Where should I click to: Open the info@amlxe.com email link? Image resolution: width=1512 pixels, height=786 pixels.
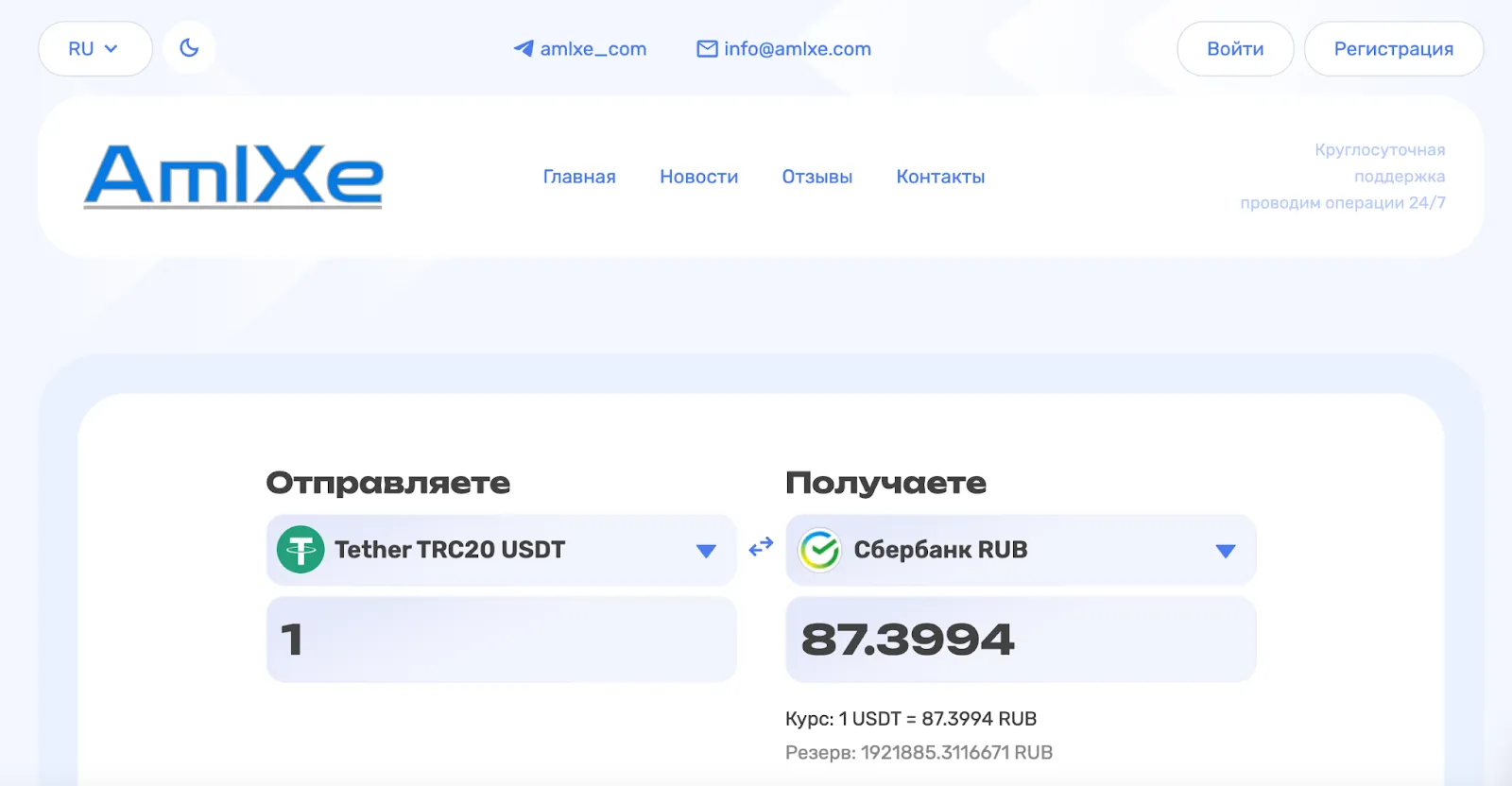point(798,49)
